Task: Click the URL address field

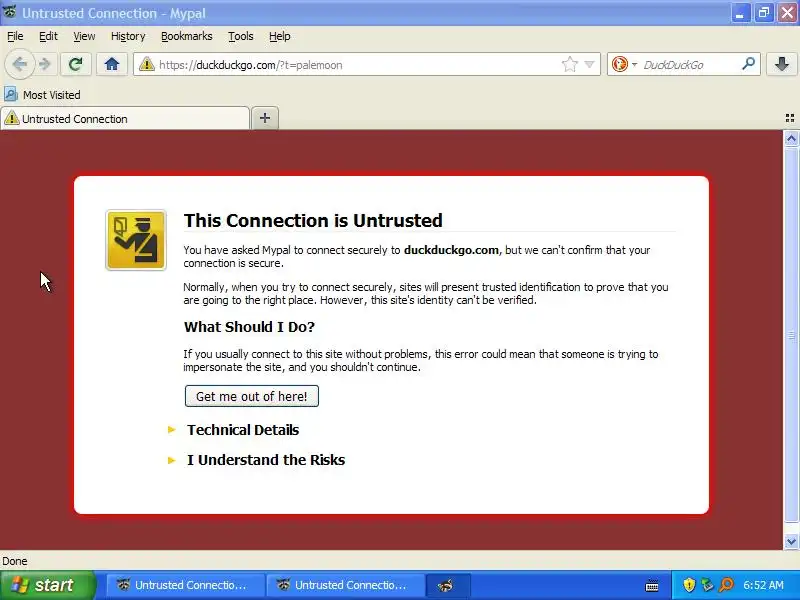Action: coord(357,65)
